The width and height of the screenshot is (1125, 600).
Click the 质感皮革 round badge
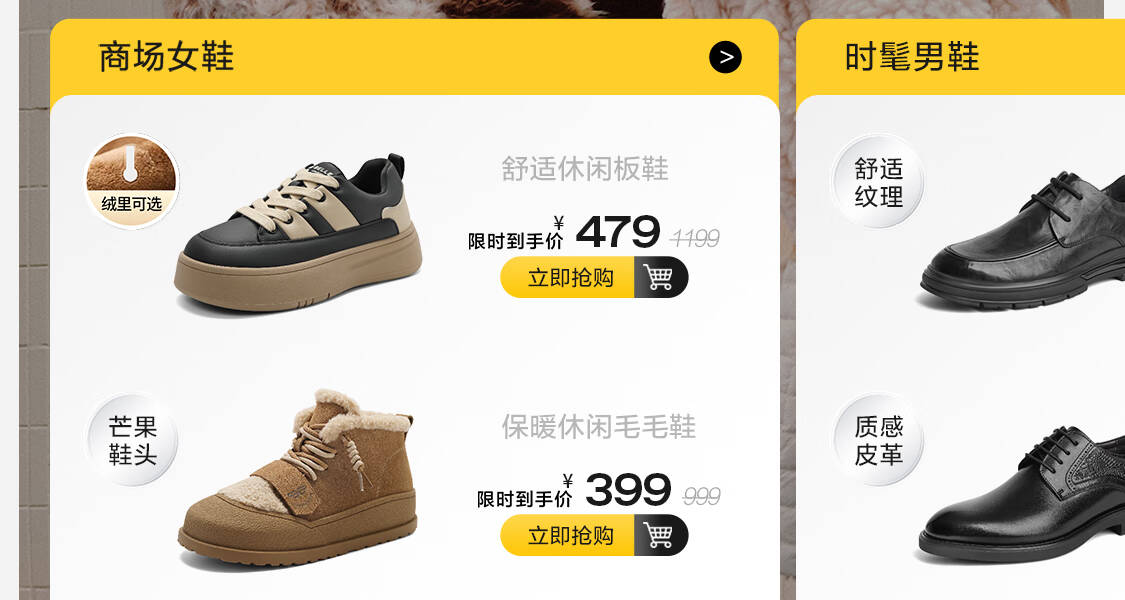click(x=878, y=440)
